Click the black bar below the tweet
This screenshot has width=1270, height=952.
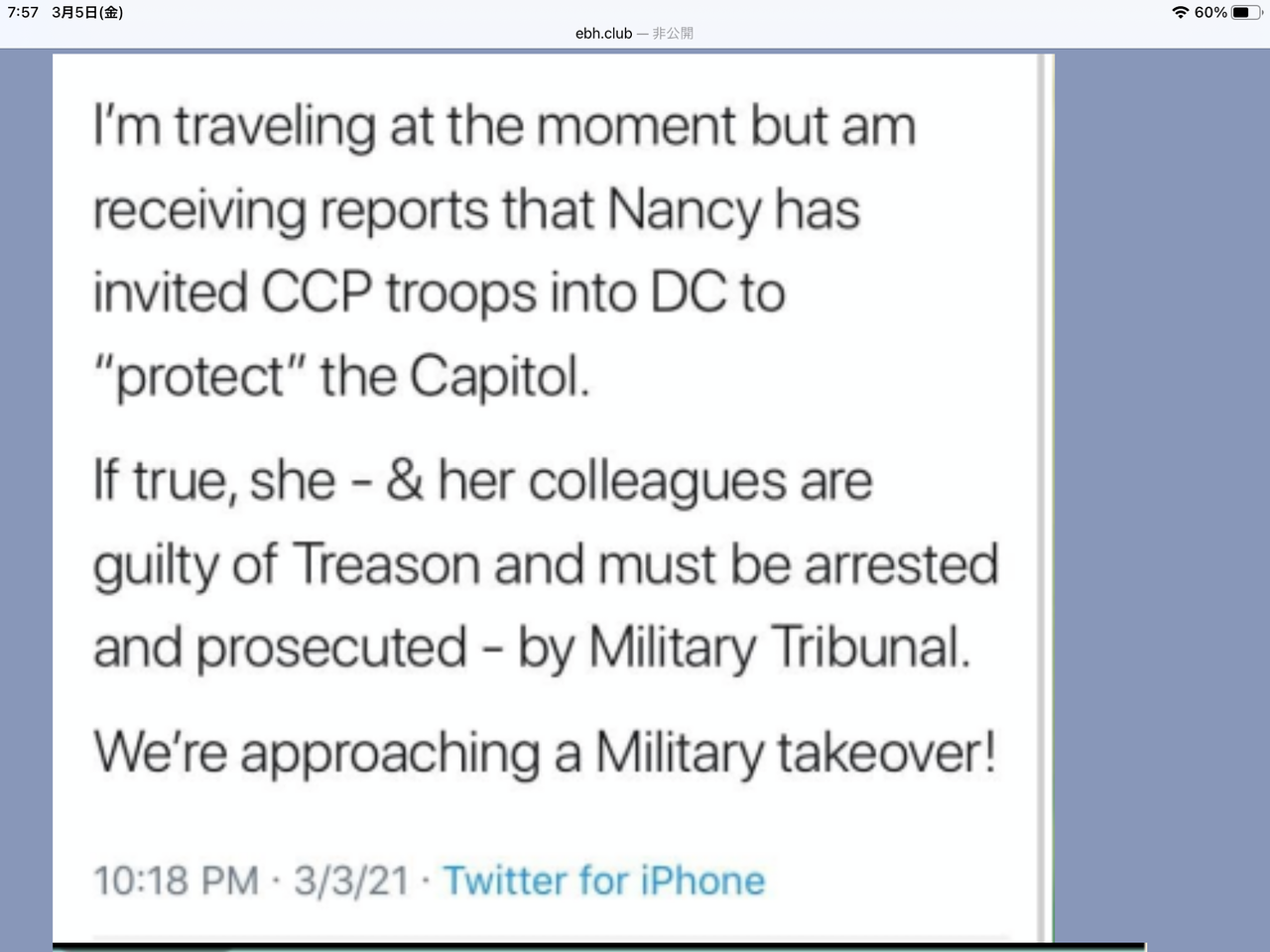tap(595, 947)
